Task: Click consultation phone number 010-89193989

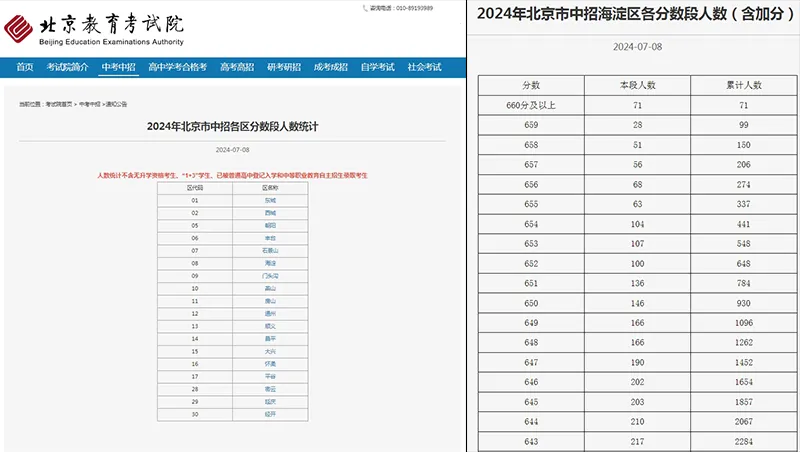Action: (x=414, y=8)
